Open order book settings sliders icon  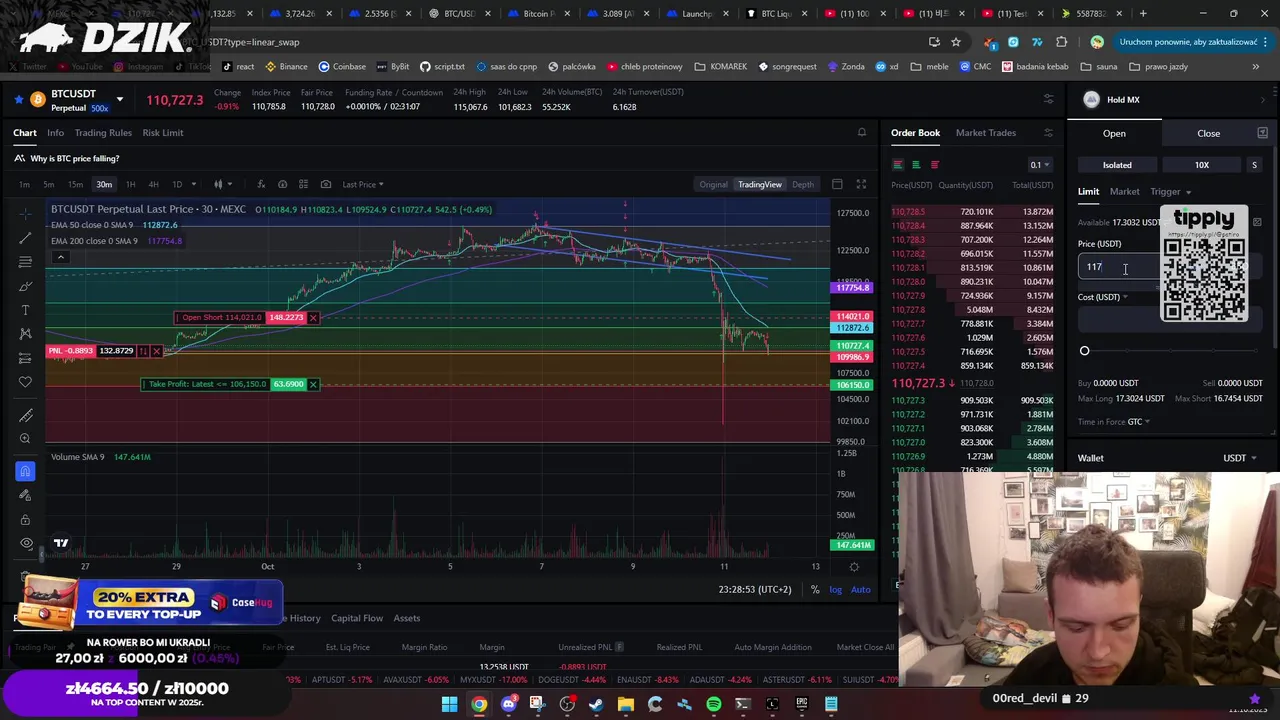(x=1048, y=132)
